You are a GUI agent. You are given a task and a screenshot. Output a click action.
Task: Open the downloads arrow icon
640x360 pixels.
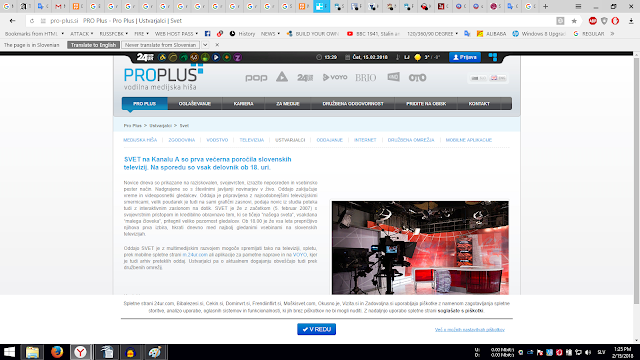[x=631, y=21]
